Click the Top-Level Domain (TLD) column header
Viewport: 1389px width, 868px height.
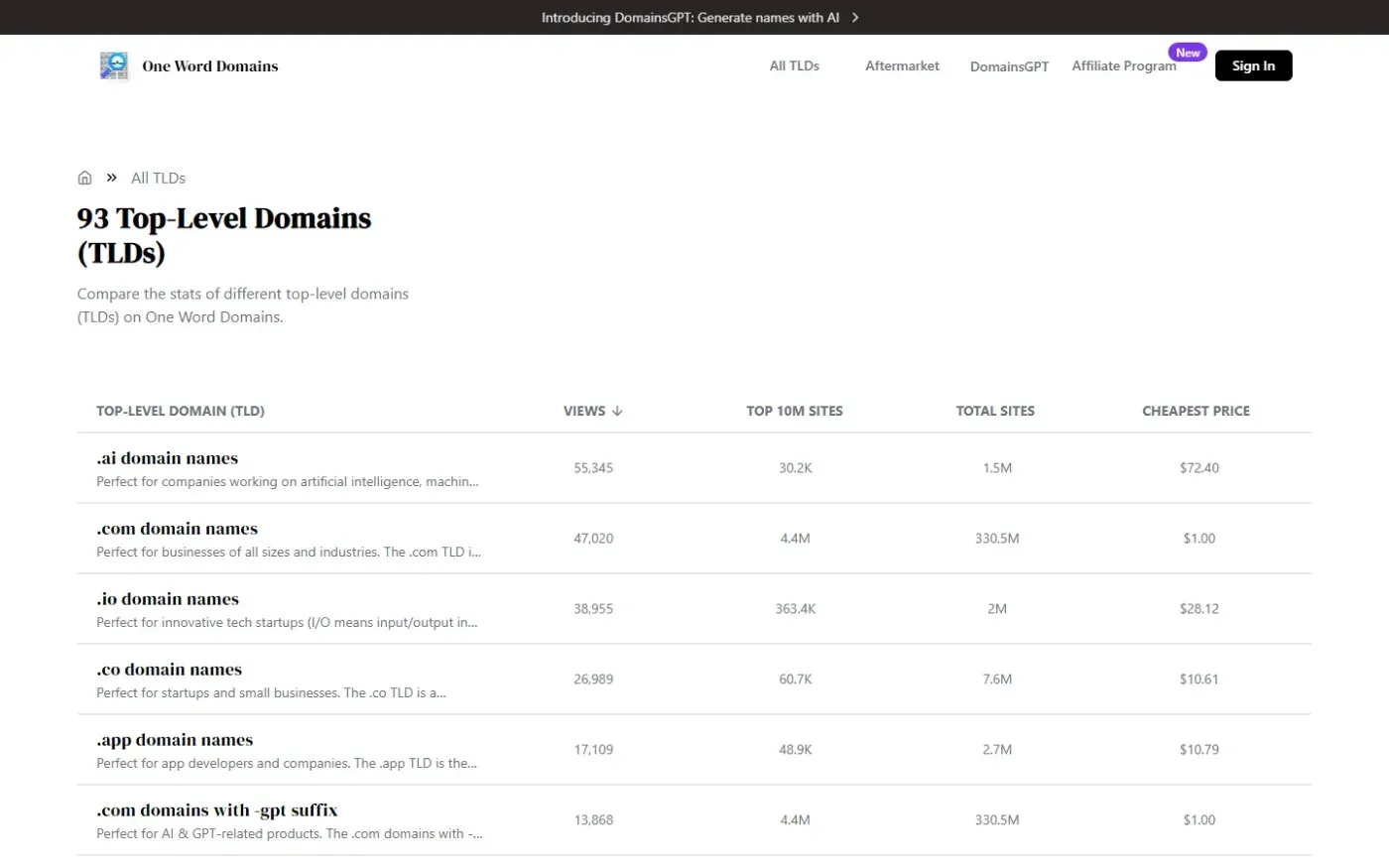click(x=181, y=411)
